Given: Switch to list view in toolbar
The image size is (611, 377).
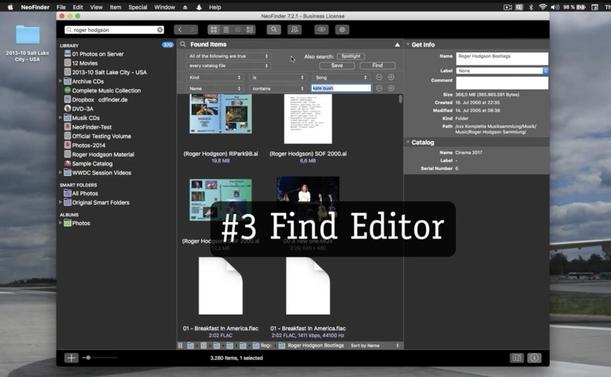Looking at the screenshot, I should (x=226, y=30).
